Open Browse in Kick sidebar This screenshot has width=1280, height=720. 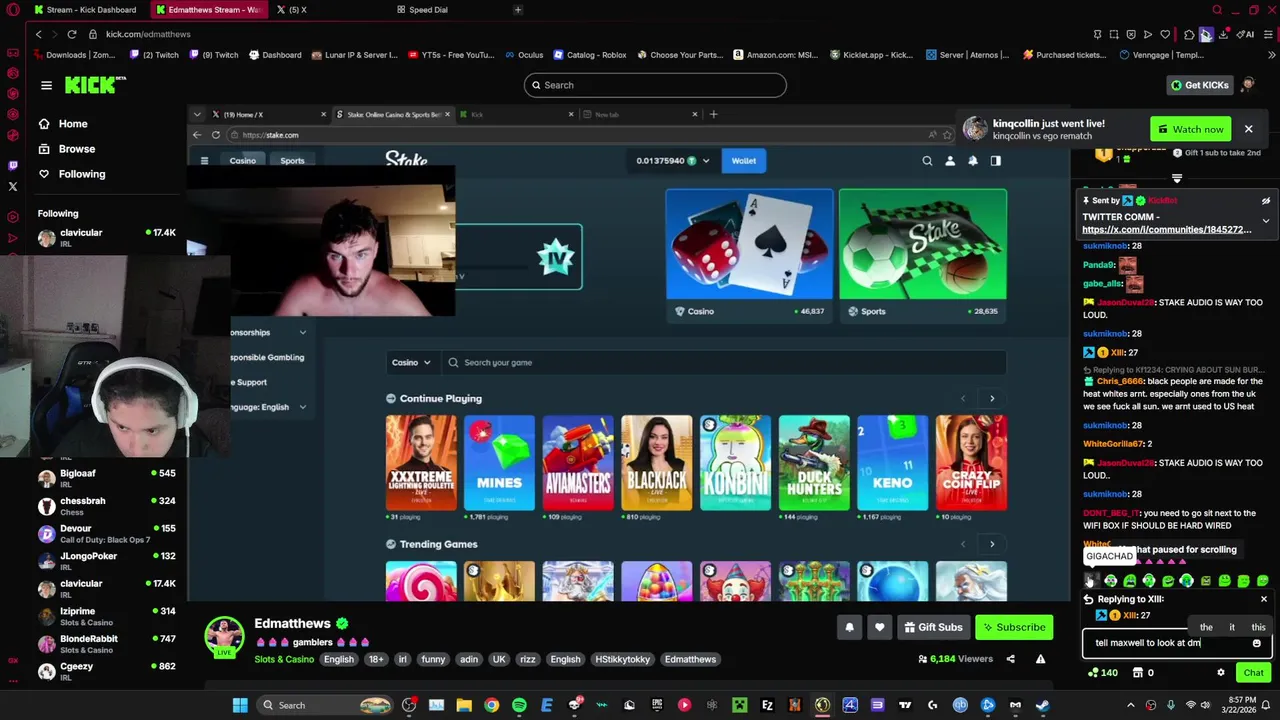[x=67, y=149]
